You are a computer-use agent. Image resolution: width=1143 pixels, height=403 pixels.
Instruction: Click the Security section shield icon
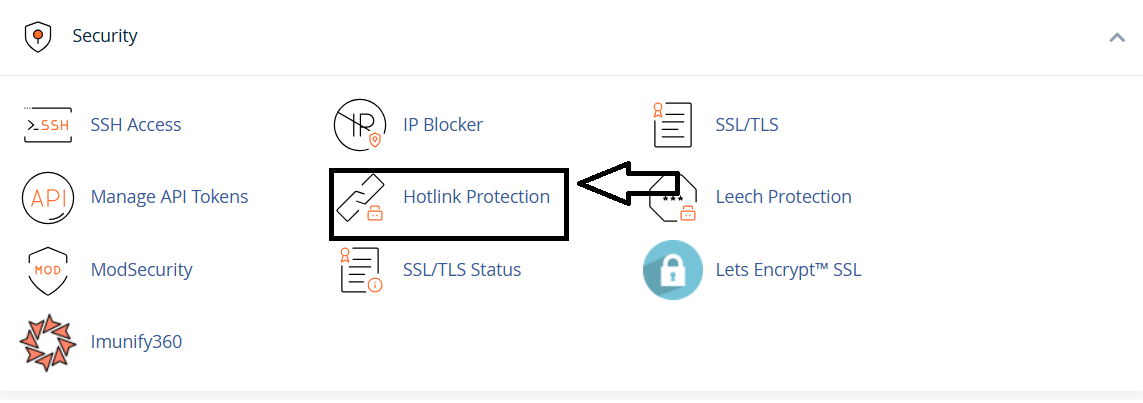[37, 37]
